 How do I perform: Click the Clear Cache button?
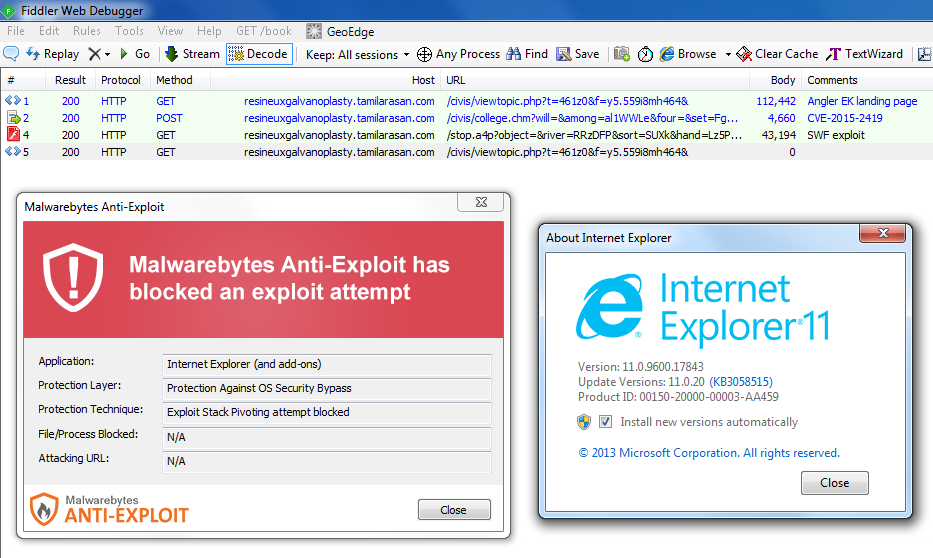[x=777, y=54]
